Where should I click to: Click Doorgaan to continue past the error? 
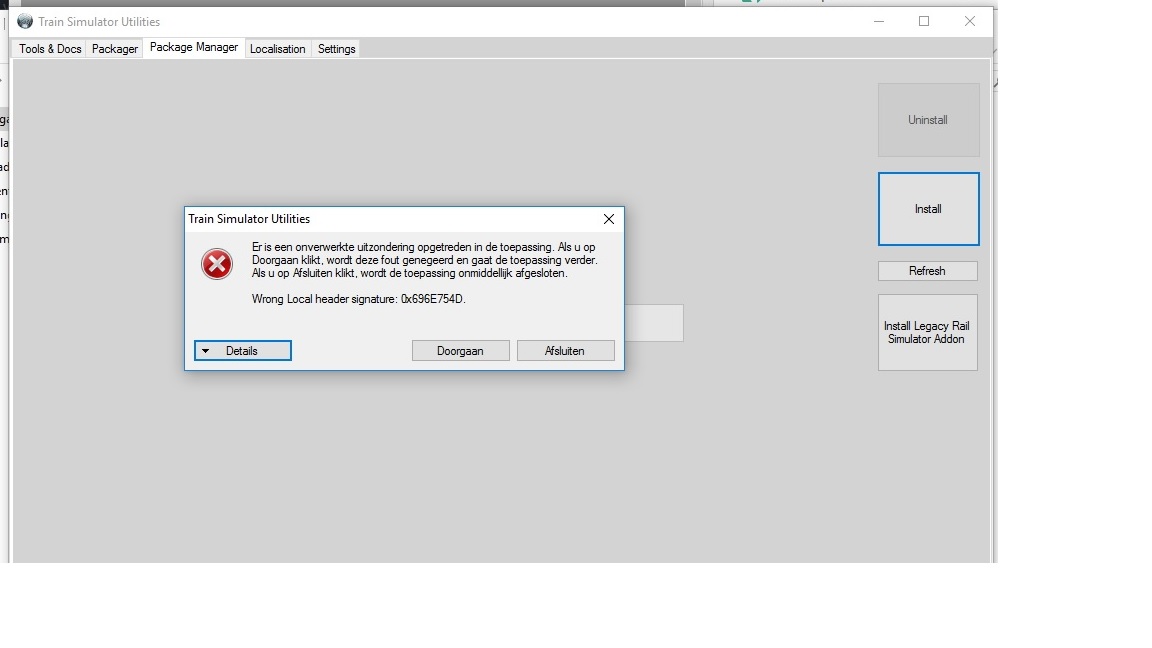click(x=460, y=350)
